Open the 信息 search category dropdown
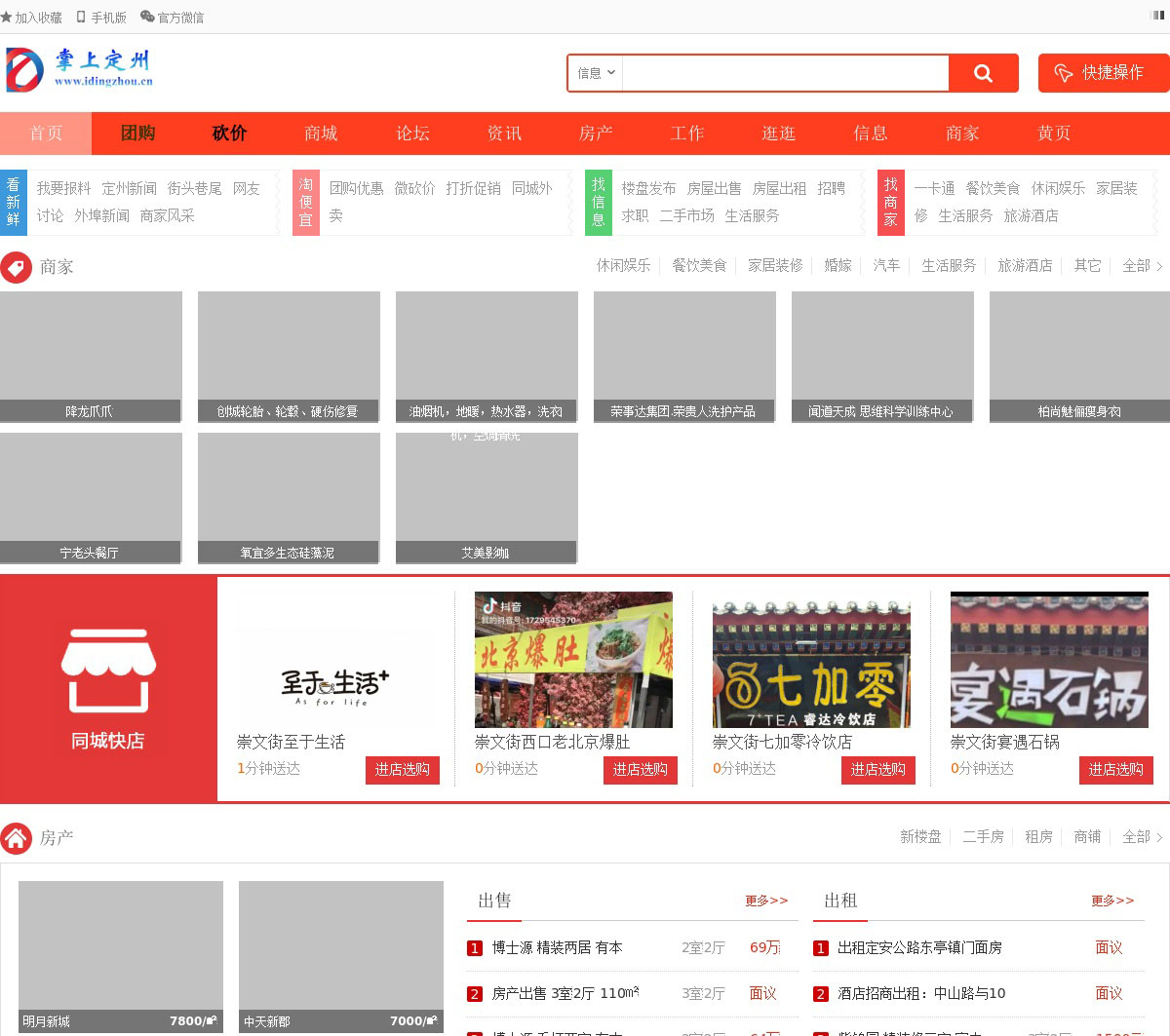The width and height of the screenshot is (1170, 1036). 596,73
